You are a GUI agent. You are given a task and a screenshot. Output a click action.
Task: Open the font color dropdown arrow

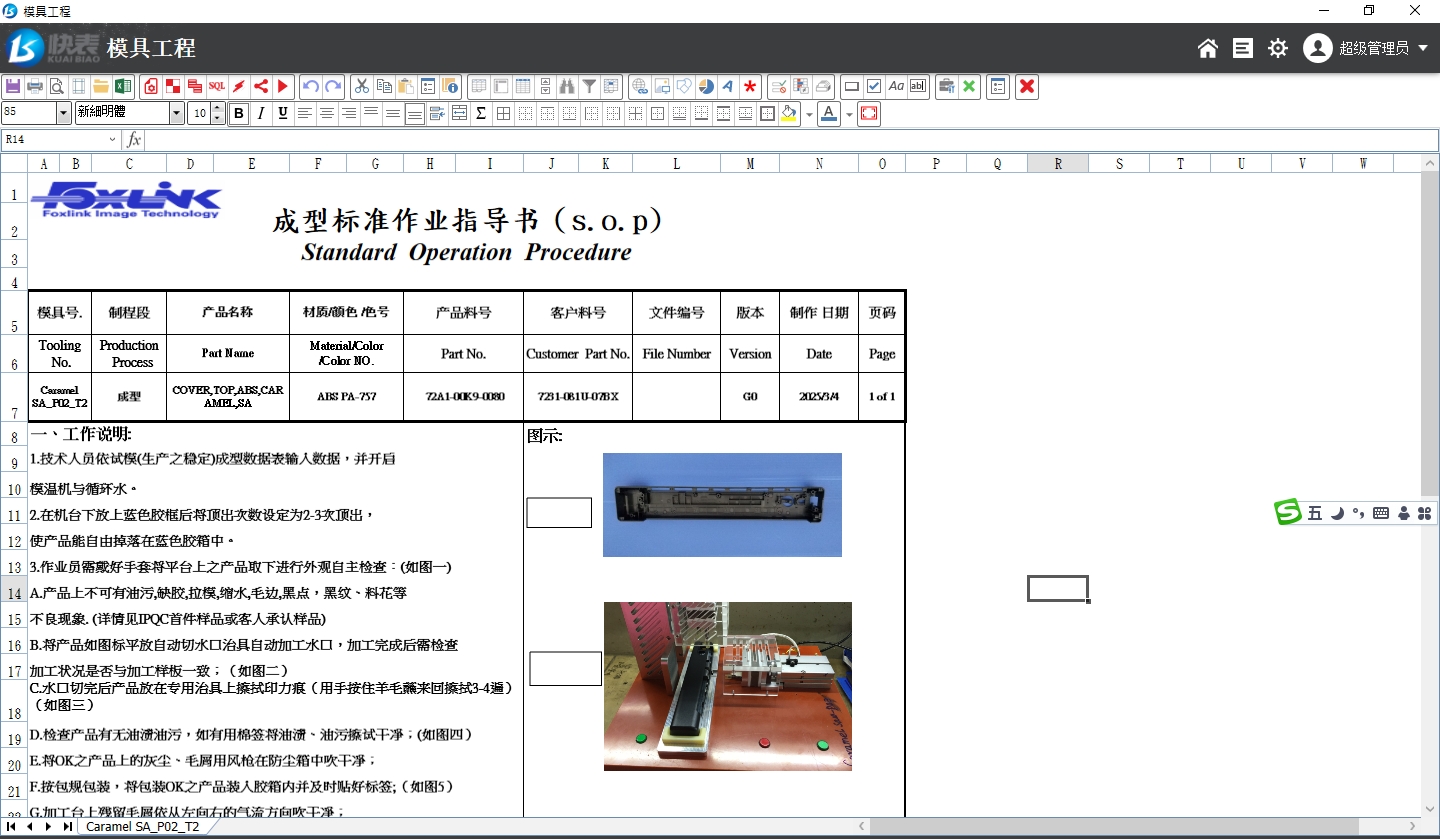pyautogui.click(x=849, y=113)
